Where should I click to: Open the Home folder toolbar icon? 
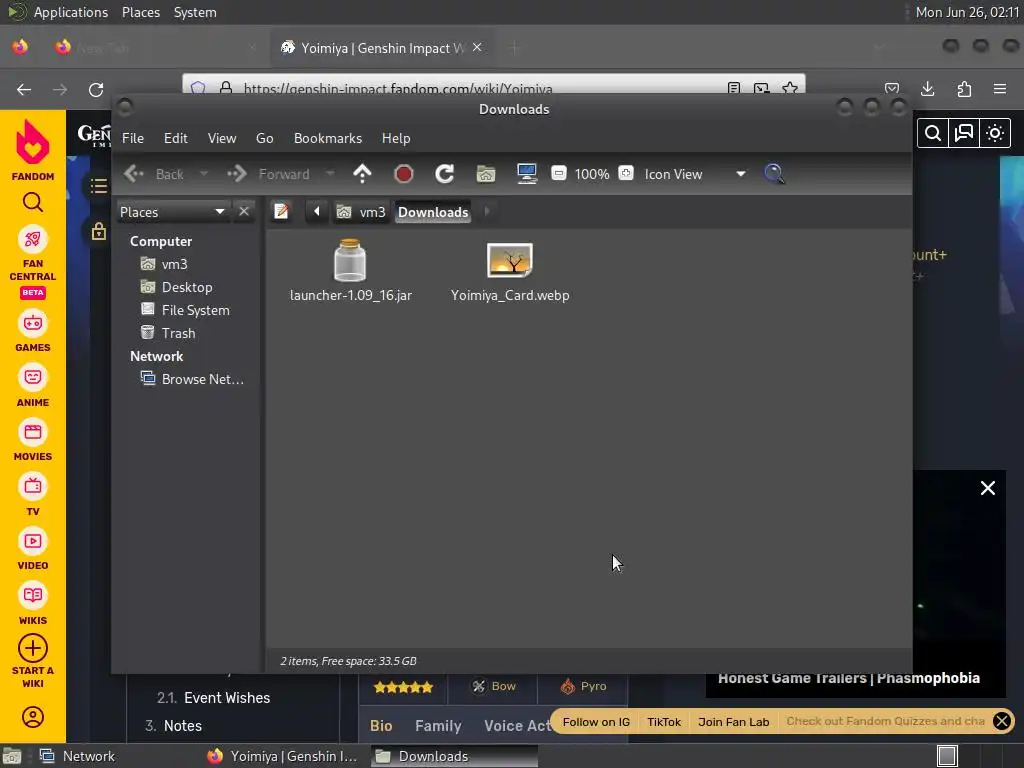click(486, 174)
